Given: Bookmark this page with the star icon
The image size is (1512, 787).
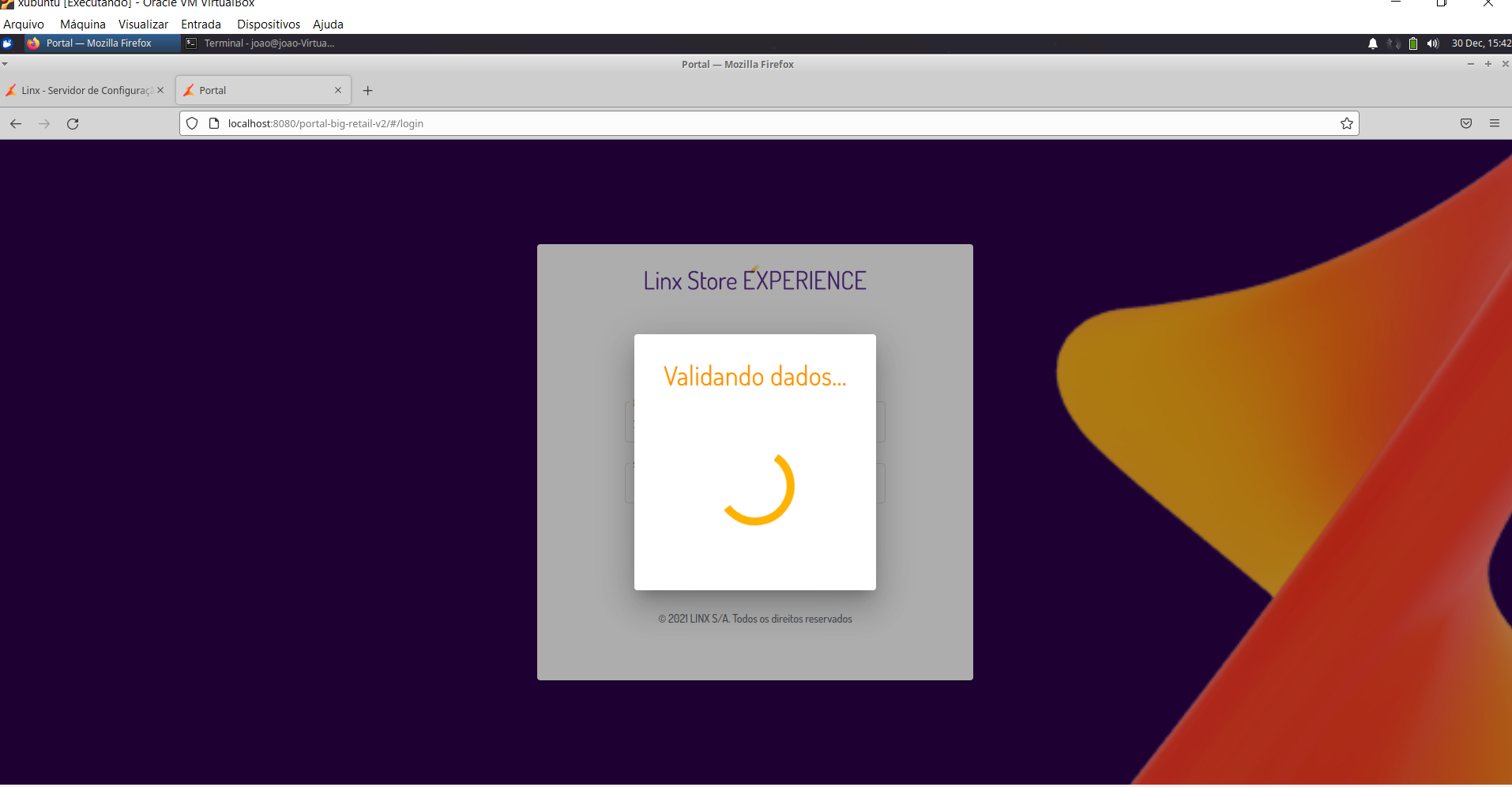Looking at the screenshot, I should 1347,123.
